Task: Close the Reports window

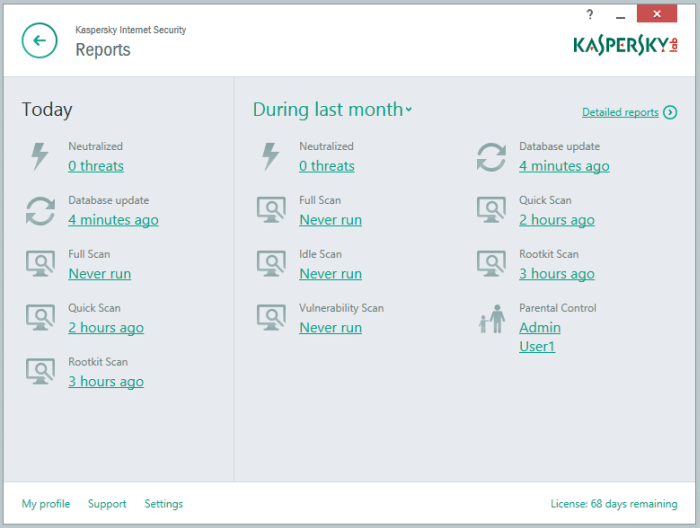Action: point(657,13)
